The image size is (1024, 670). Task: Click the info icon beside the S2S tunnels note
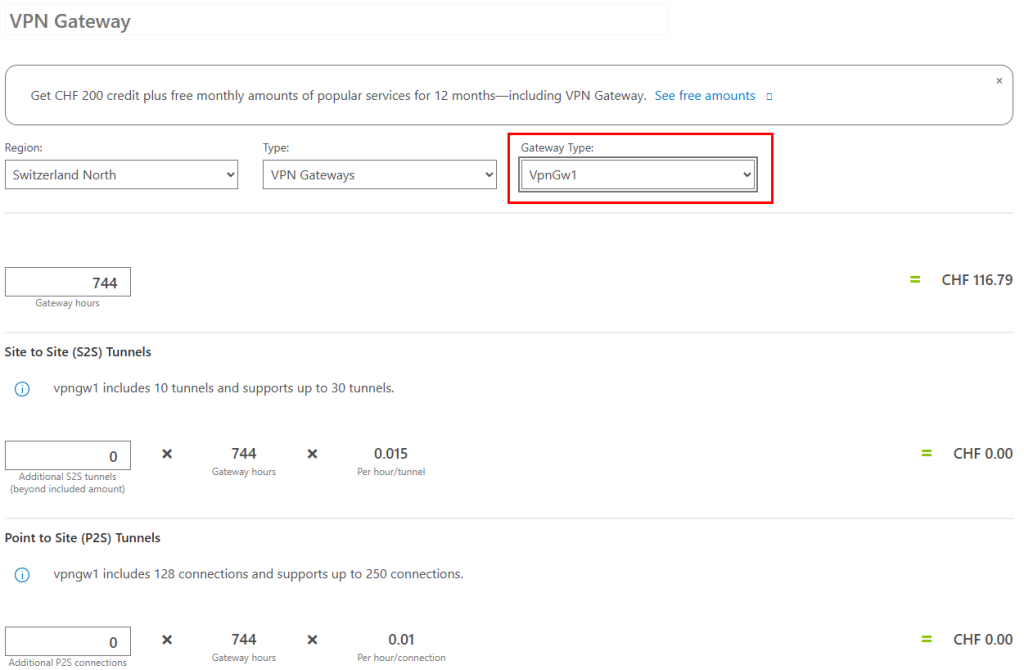[x=22, y=389]
